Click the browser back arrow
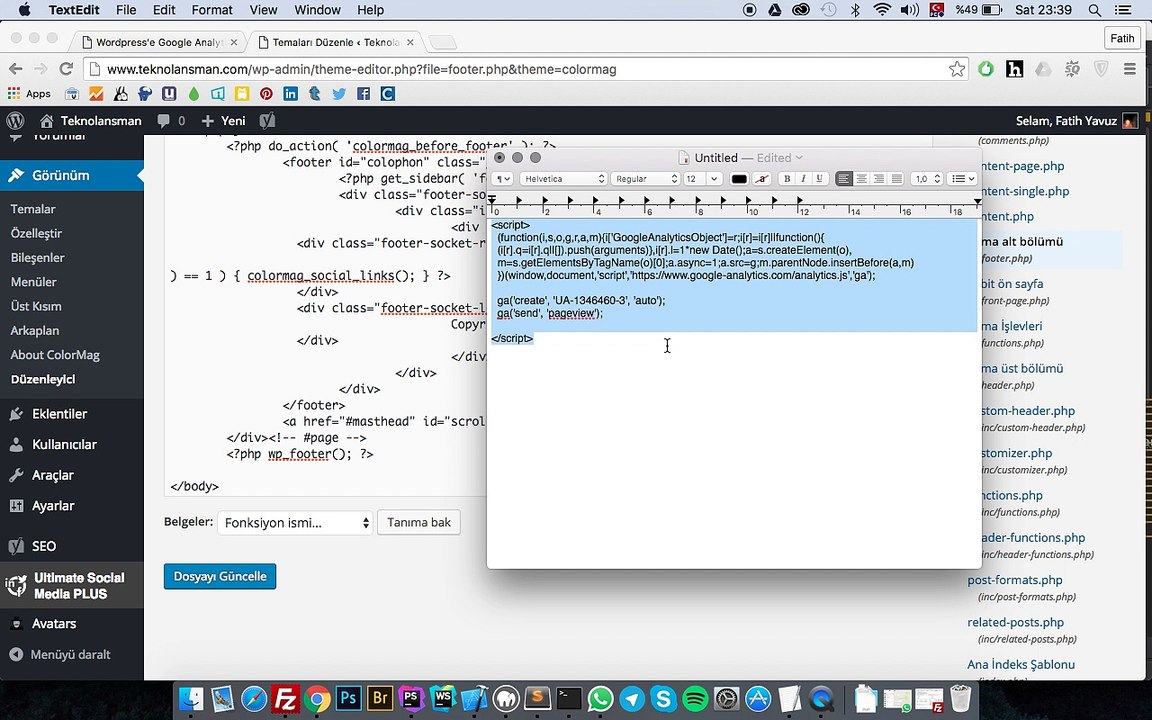Viewport: 1152px width, 720px height. coord(15,69)
